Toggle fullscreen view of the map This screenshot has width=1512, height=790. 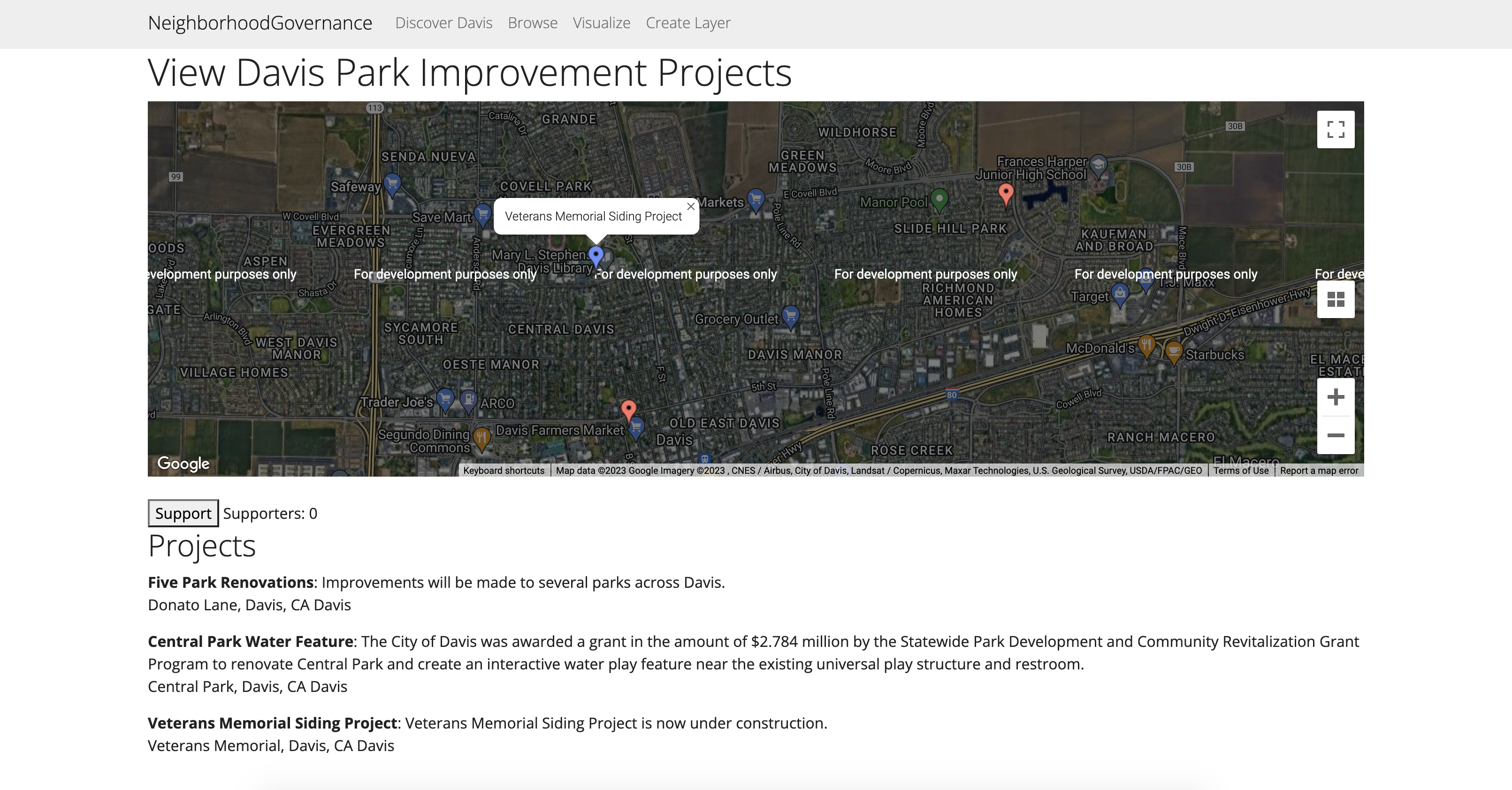pos(1336,129)
